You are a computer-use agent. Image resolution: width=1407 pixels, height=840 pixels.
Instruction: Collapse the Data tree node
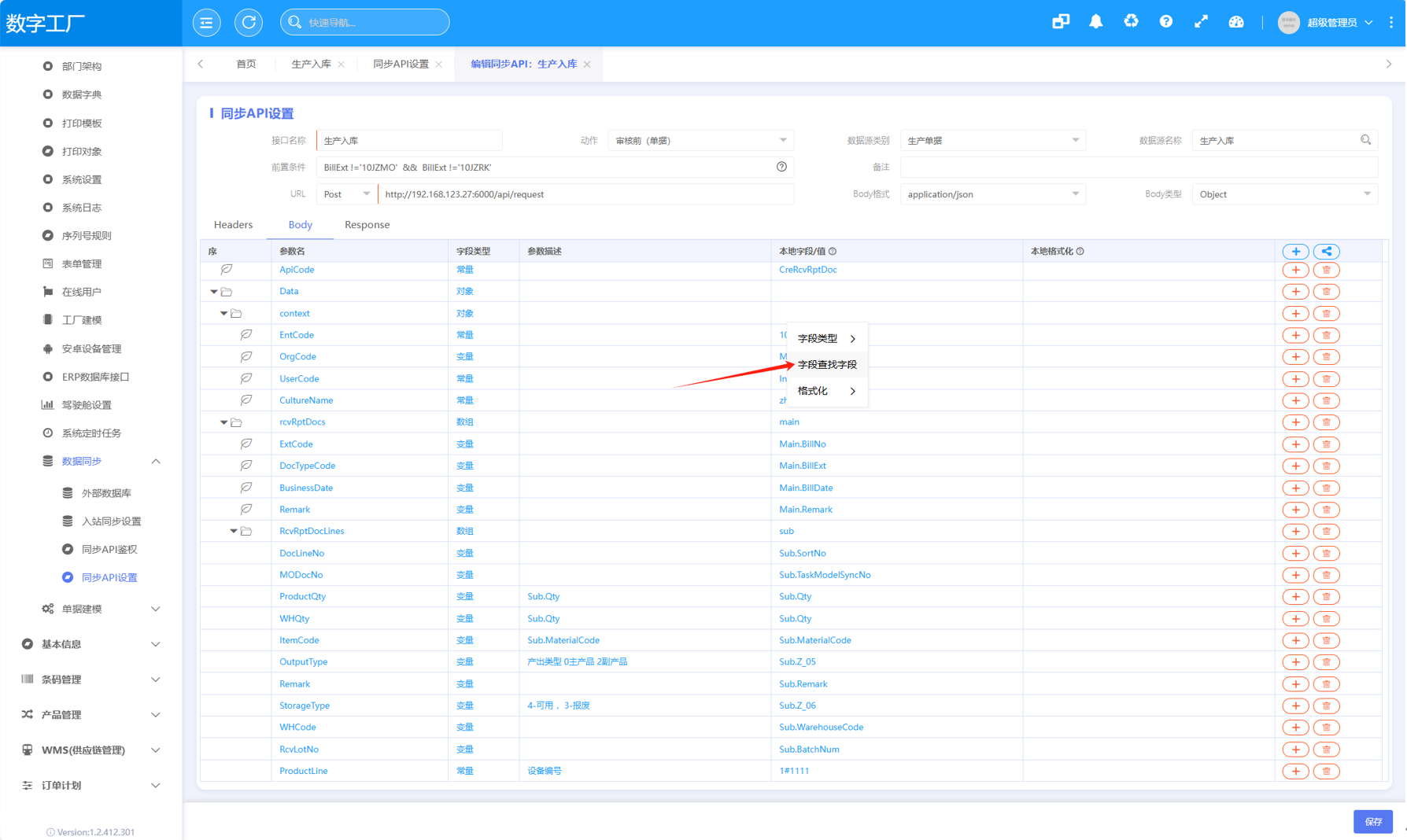pyautogui.click(x=213, y=292)
